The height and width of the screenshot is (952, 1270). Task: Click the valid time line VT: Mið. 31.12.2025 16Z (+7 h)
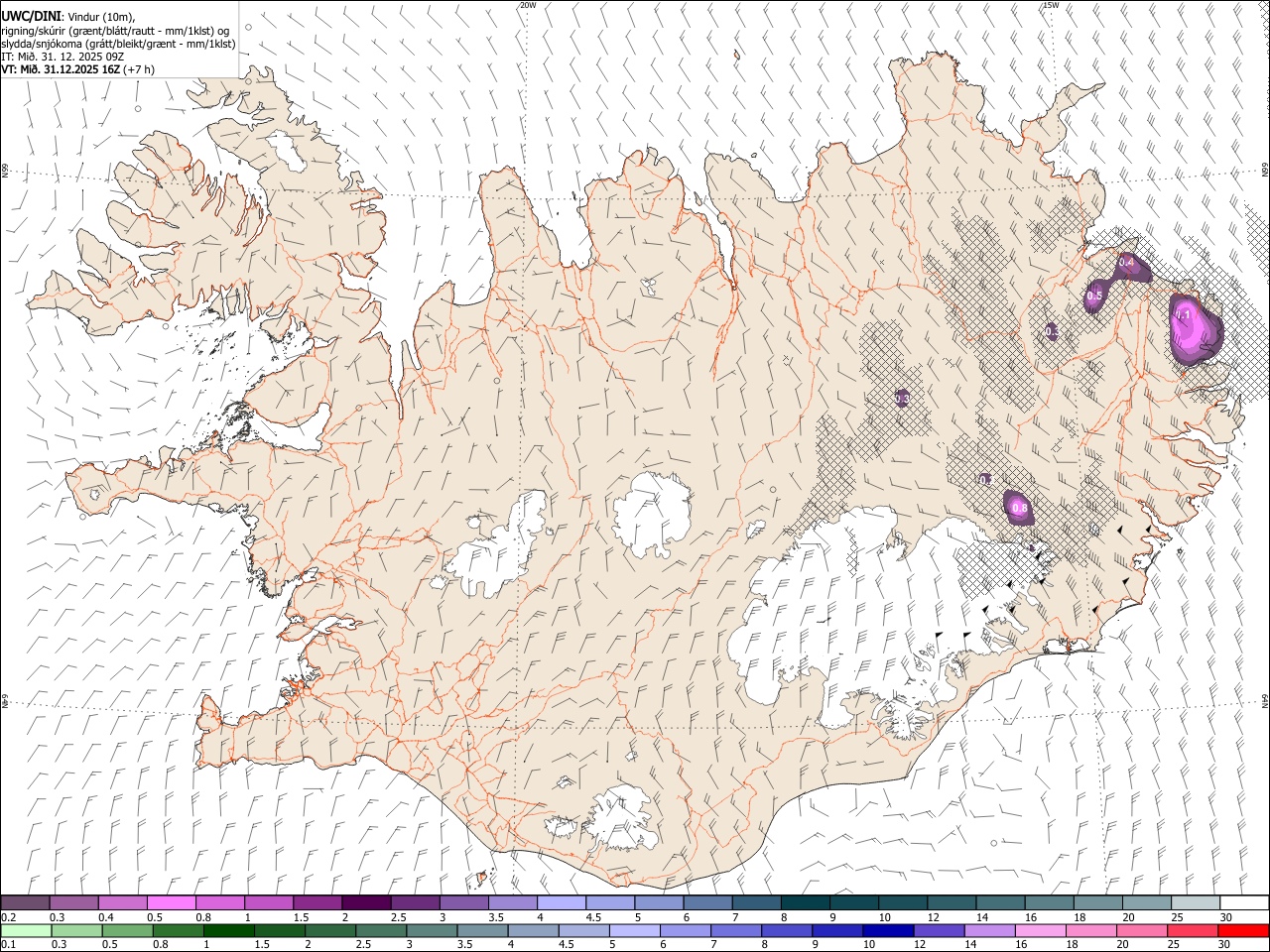(78, 69)
